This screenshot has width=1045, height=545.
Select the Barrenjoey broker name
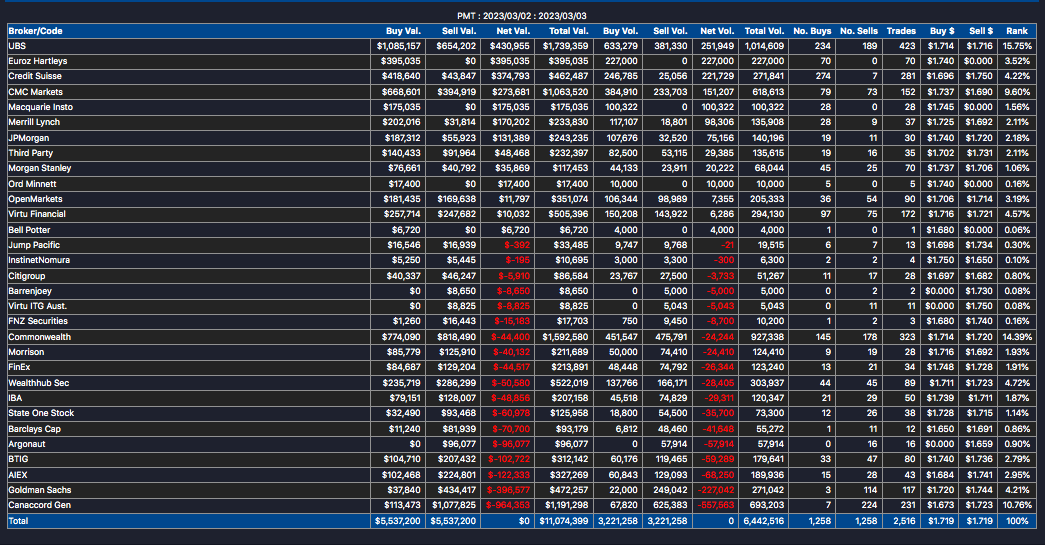pyautogui.click(x=30, y=290)
